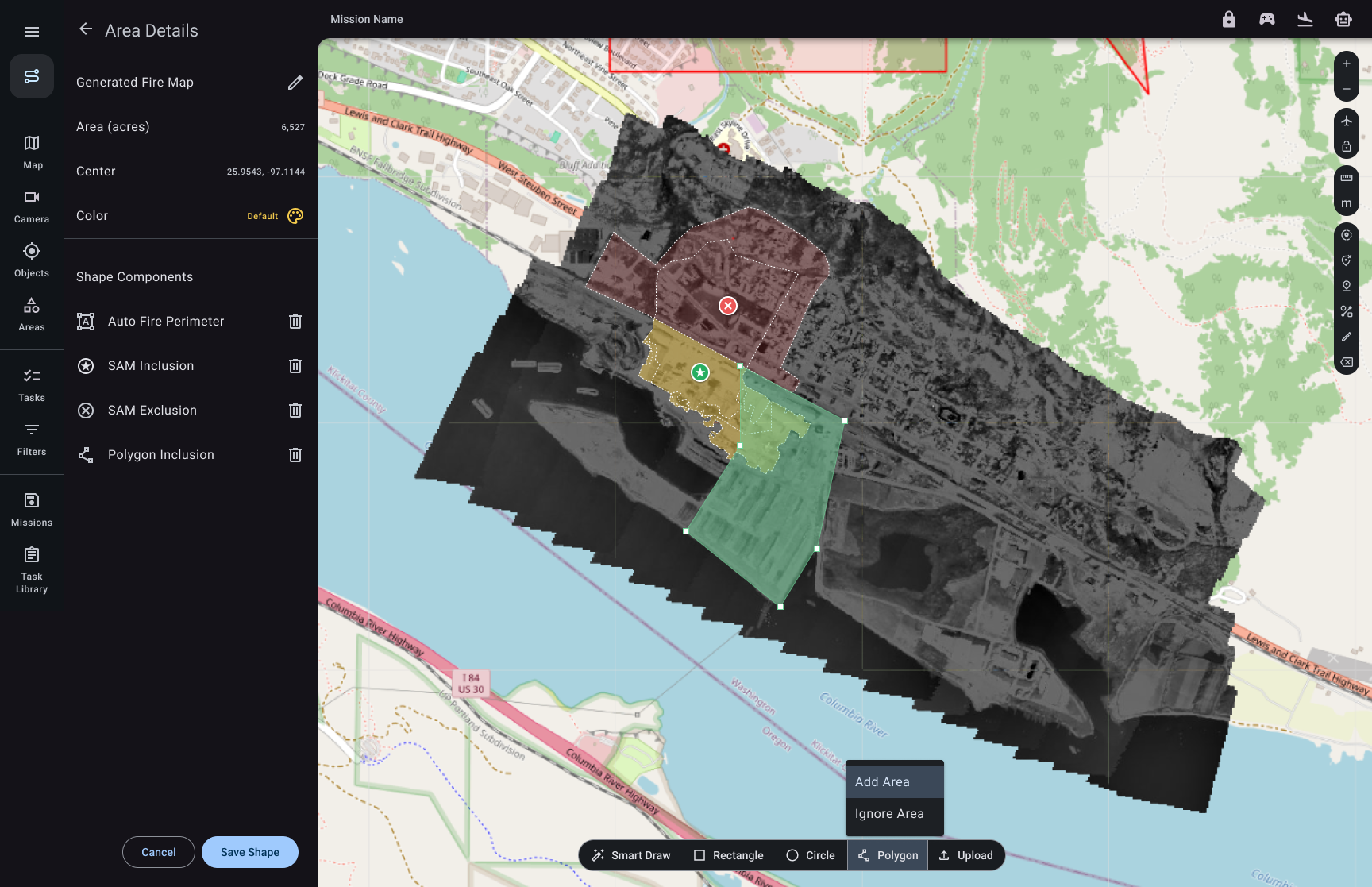Select Auto Fire Perimeter row
Screen dimensions: 1372x887
pos(191,322)
